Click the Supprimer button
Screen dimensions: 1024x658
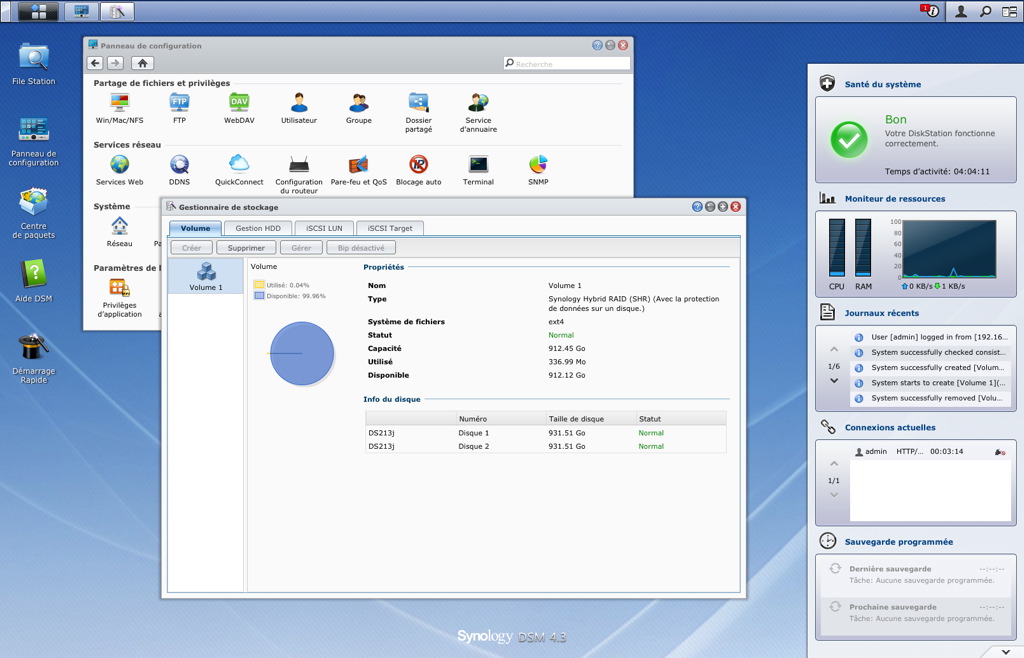click(246, 248)
